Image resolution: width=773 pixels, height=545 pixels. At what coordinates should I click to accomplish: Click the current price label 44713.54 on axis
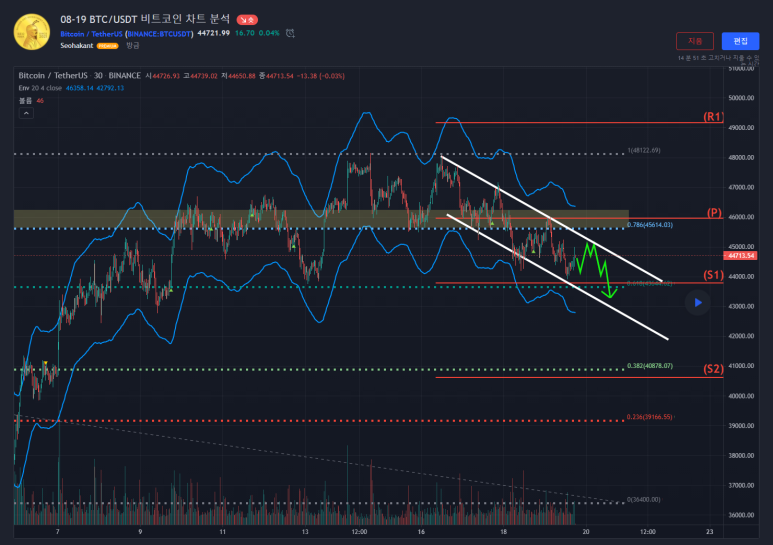740,256
